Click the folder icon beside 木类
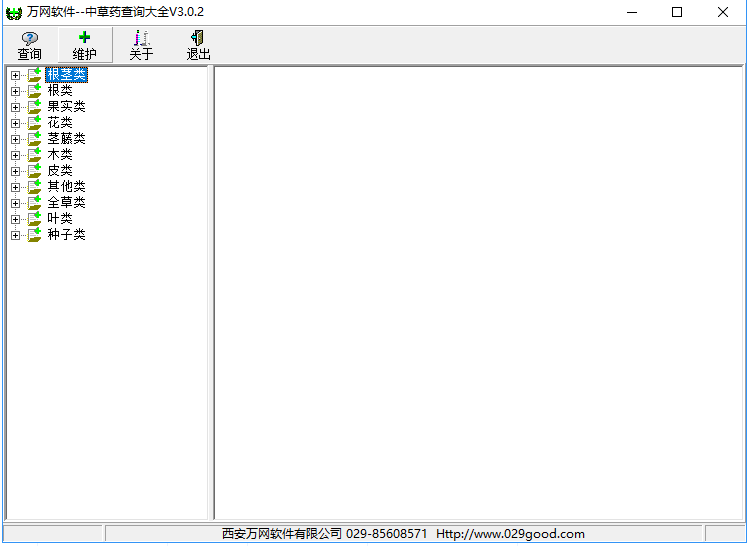Image resolution: width=750 pixels, height=546 pixels. click(x=34, y=154)
